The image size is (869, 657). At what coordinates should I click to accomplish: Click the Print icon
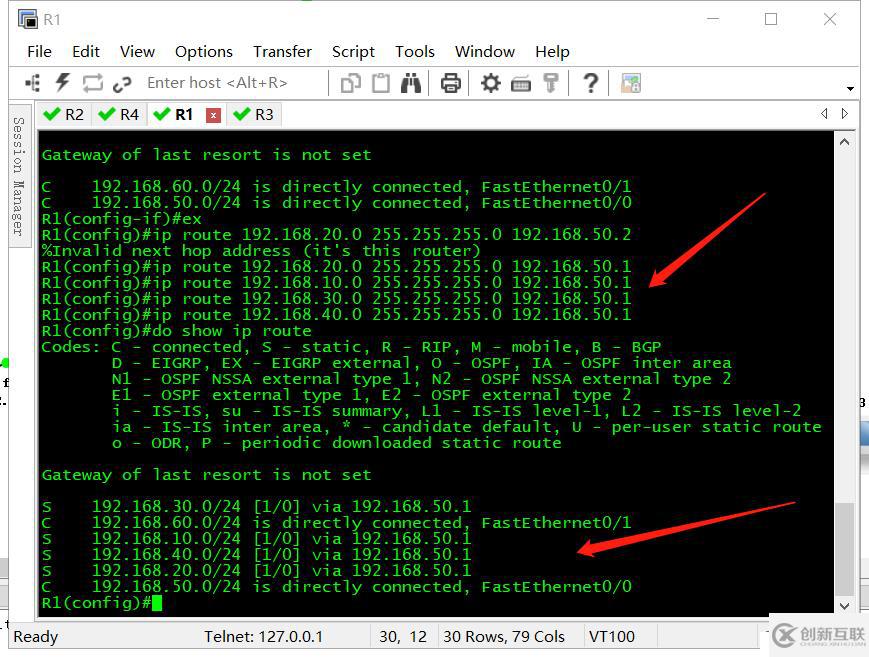pyautogui.click(x=451, y=84)
